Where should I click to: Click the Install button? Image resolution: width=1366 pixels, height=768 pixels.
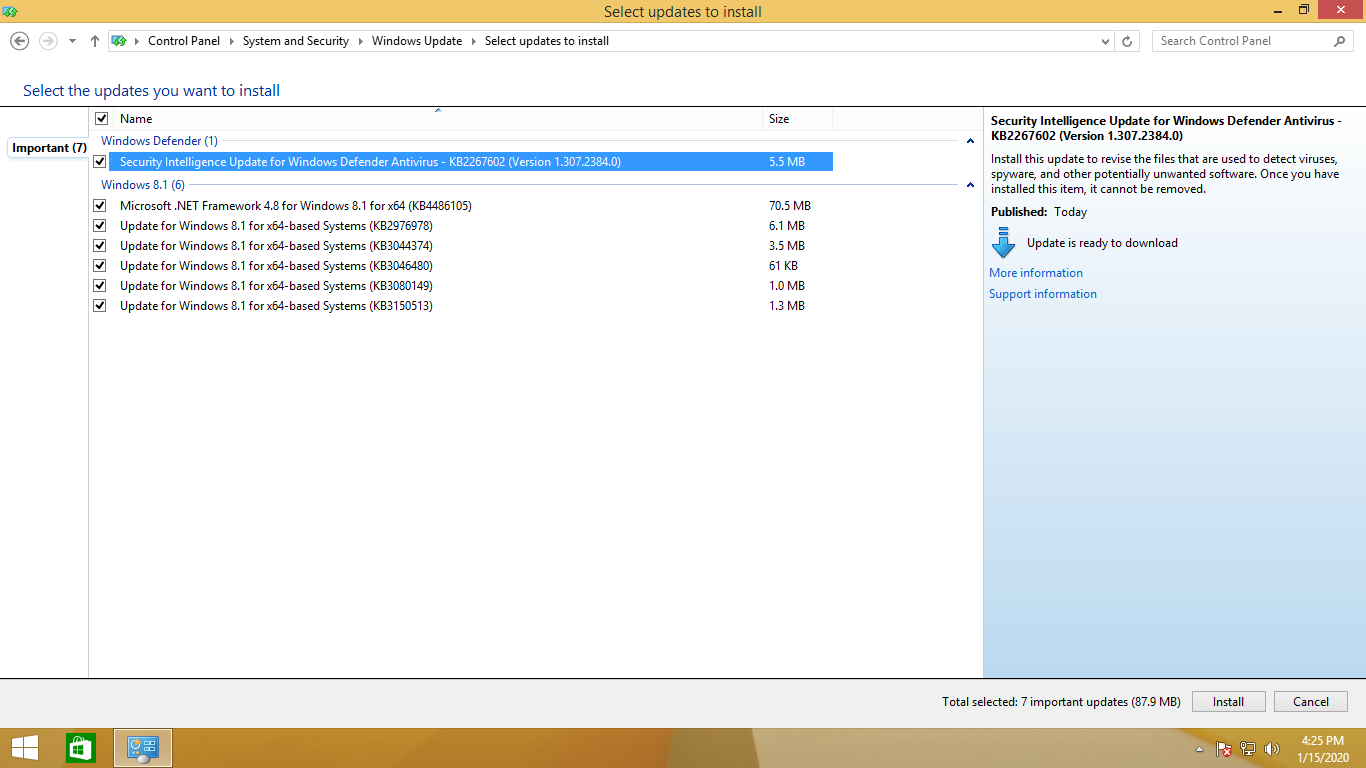[1228, 702]
